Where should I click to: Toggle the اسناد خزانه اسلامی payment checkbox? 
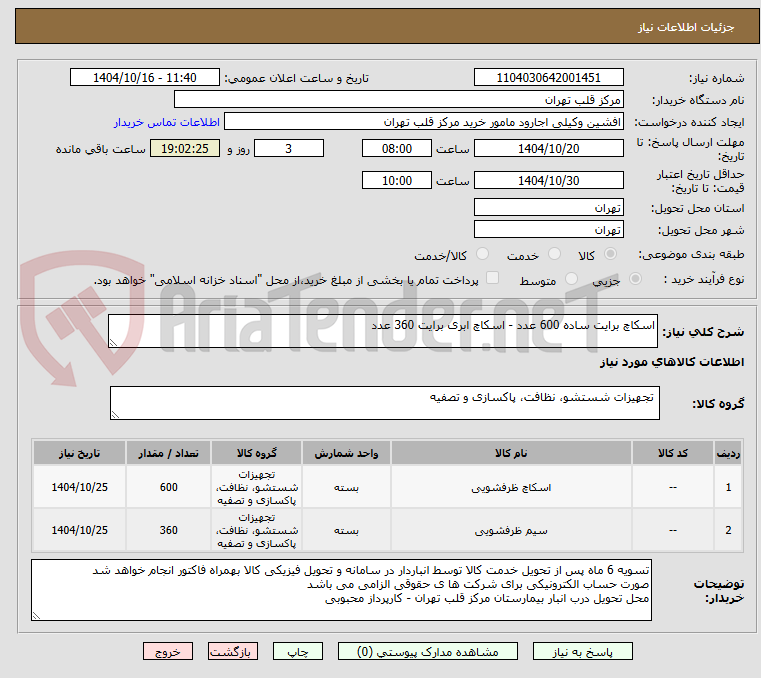click(x=492, y=278)
